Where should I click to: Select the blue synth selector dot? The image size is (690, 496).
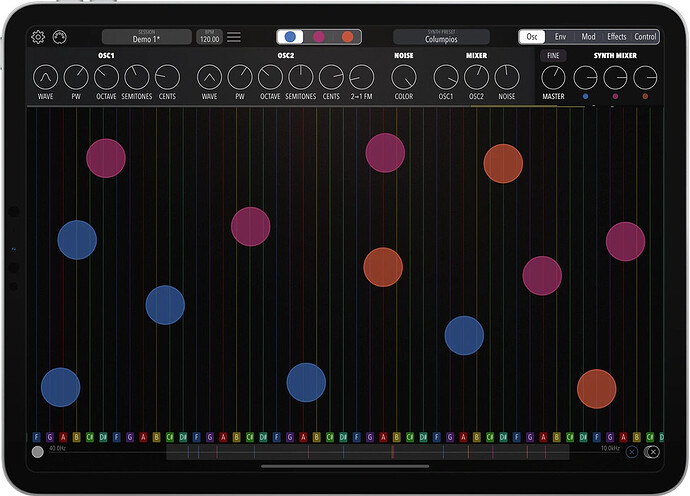click(x=290, y=37)
